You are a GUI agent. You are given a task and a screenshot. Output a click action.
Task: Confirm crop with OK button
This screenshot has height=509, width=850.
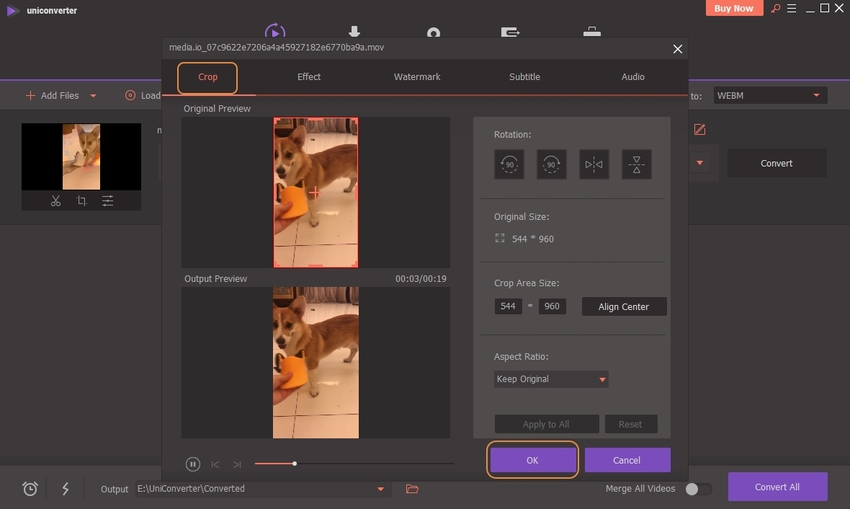click(532, 460)
